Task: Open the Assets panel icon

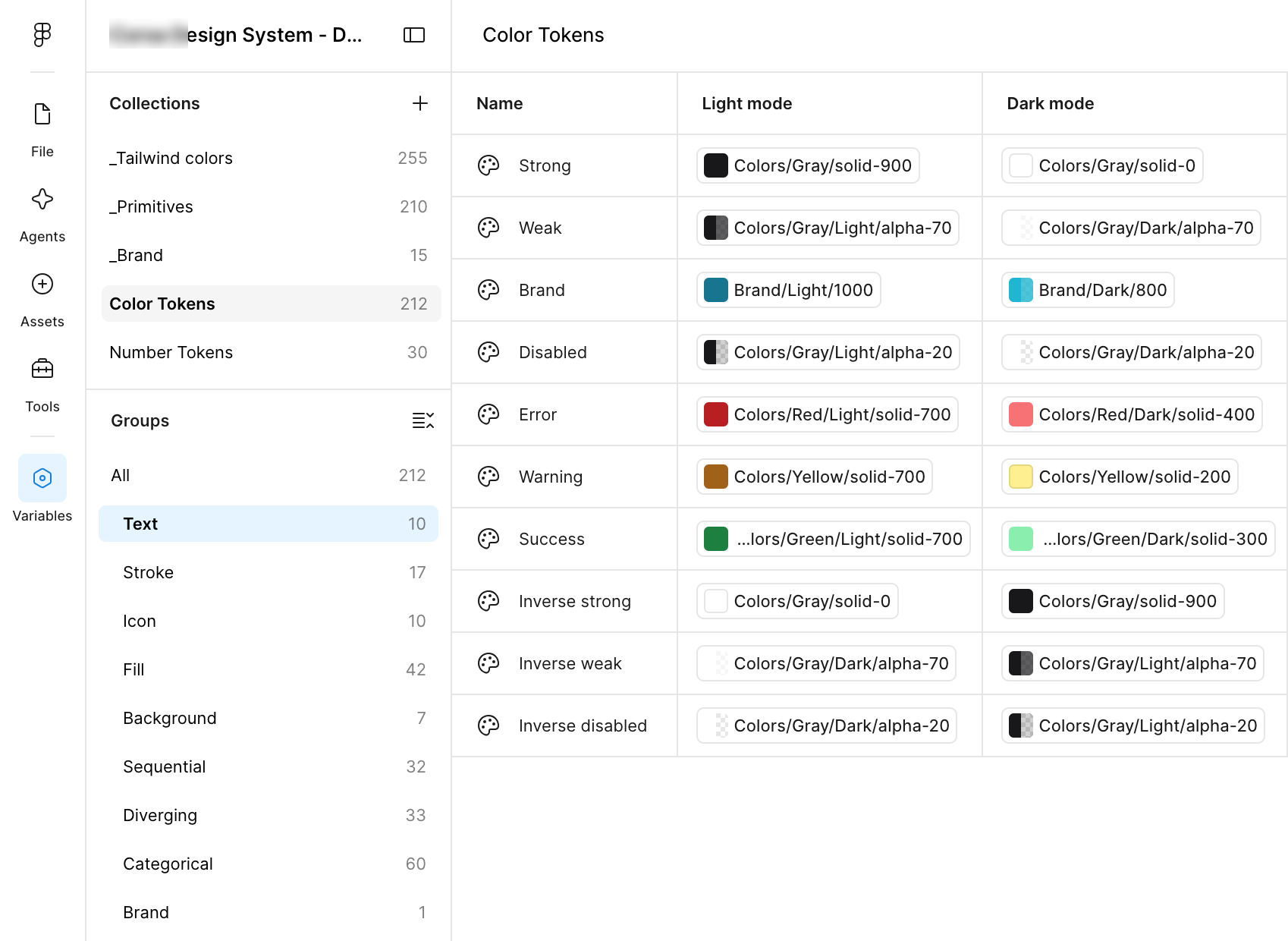Action: (42, 284)
